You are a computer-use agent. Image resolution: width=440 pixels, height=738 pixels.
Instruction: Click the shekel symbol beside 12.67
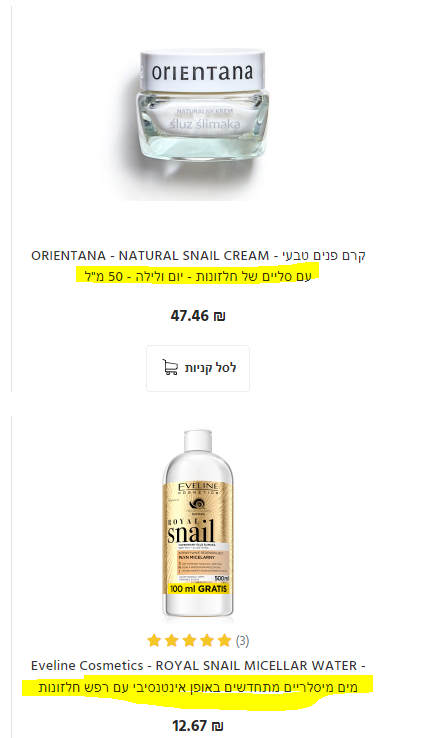(217, 726)
